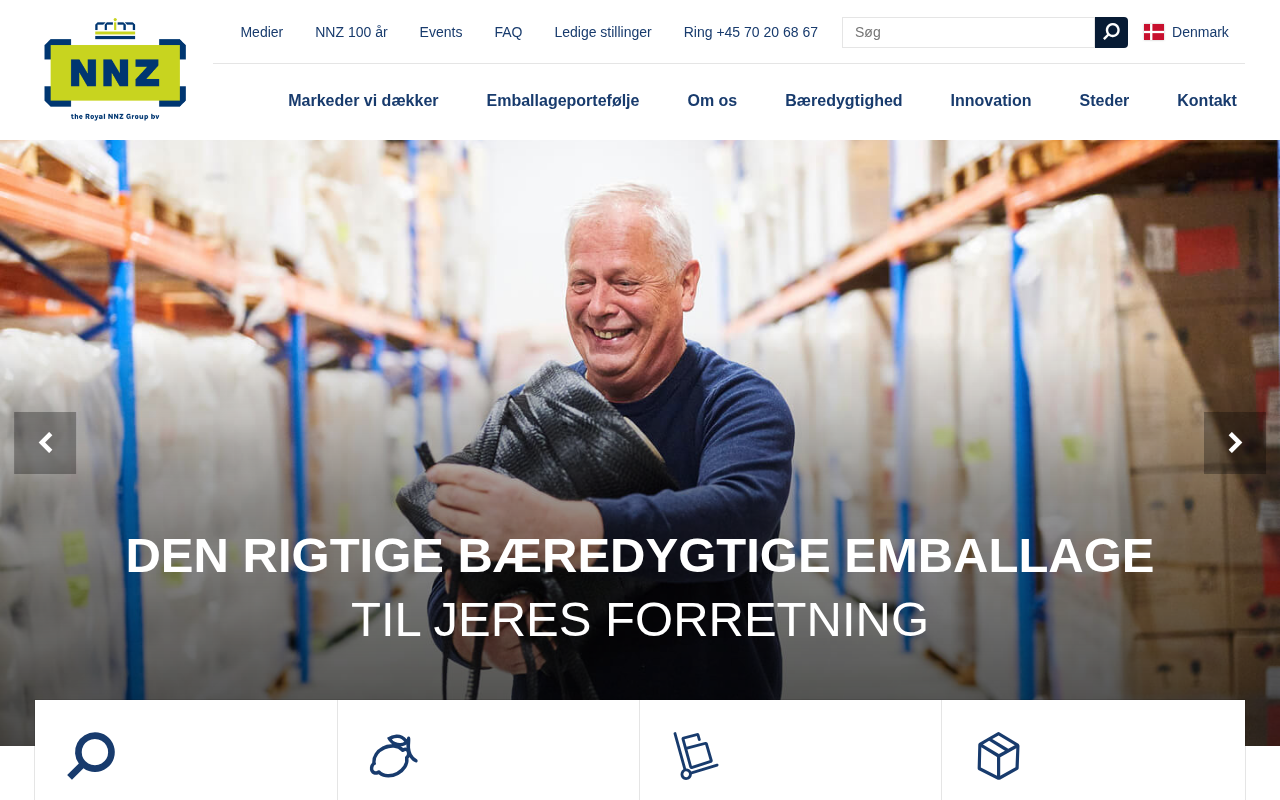Go to the previous slide arrow
1280x800 pixels.
(x=45, y=443)
